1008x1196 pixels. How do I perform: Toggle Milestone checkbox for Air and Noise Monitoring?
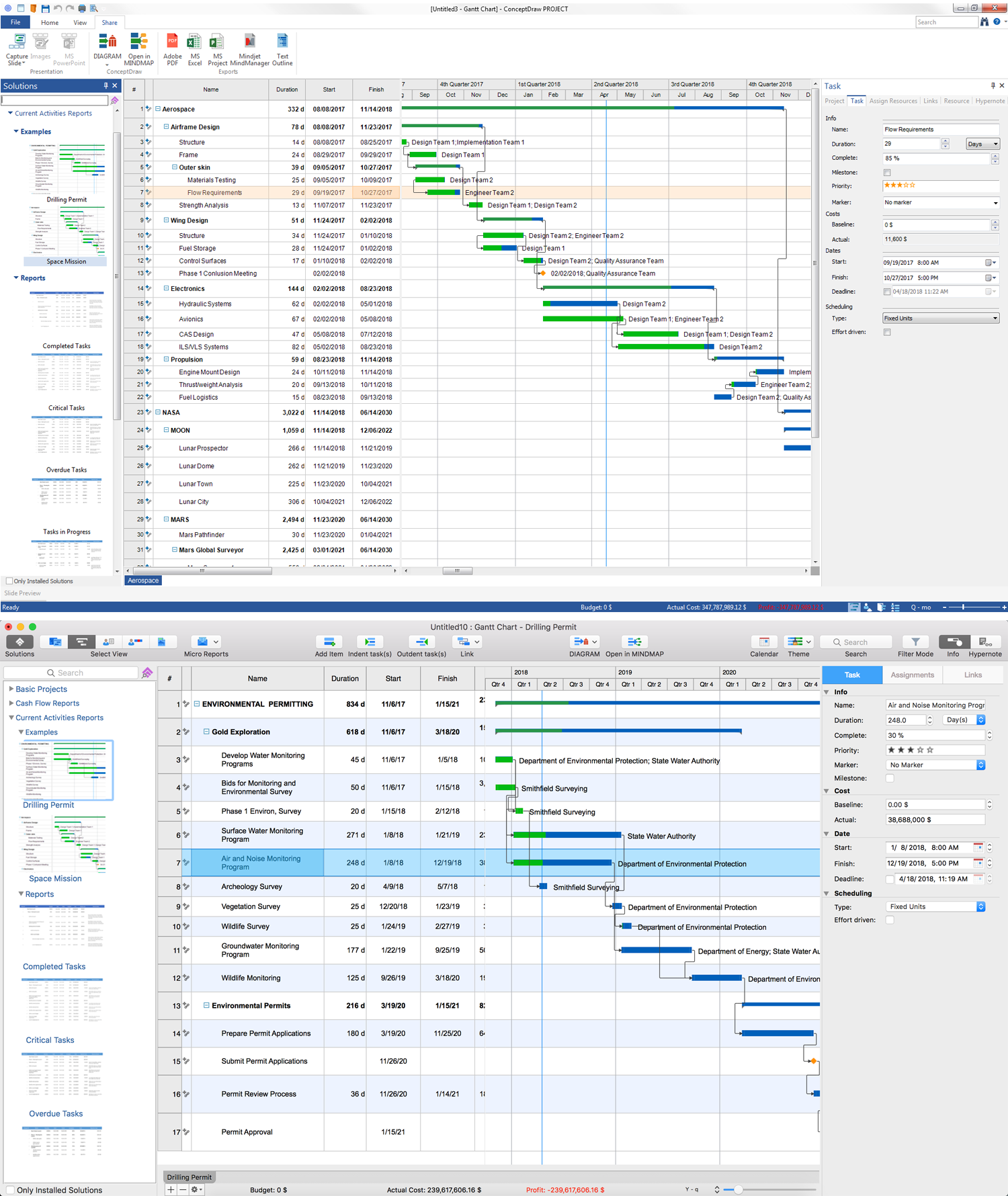coord(890,778)
